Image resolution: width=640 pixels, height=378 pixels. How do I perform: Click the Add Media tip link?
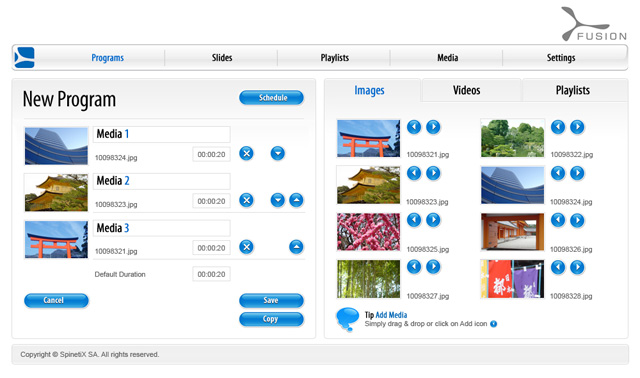(391, 315)
